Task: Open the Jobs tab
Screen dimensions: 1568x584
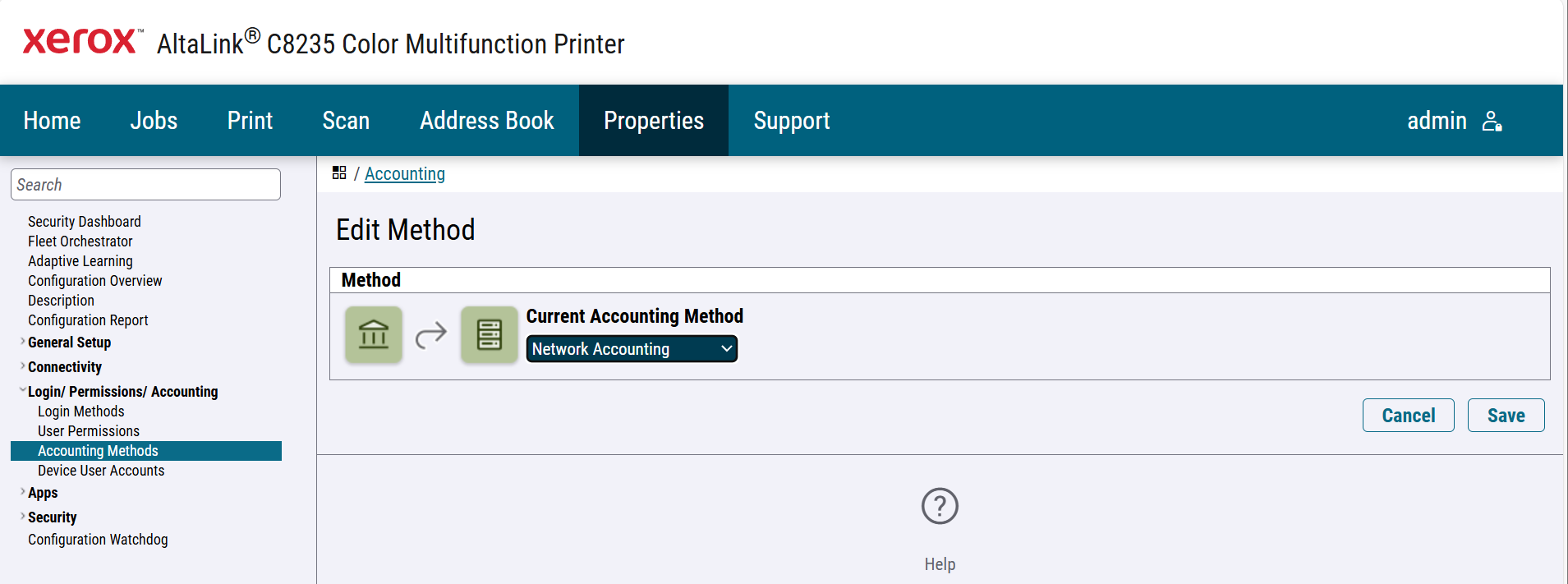Action: 154,121
